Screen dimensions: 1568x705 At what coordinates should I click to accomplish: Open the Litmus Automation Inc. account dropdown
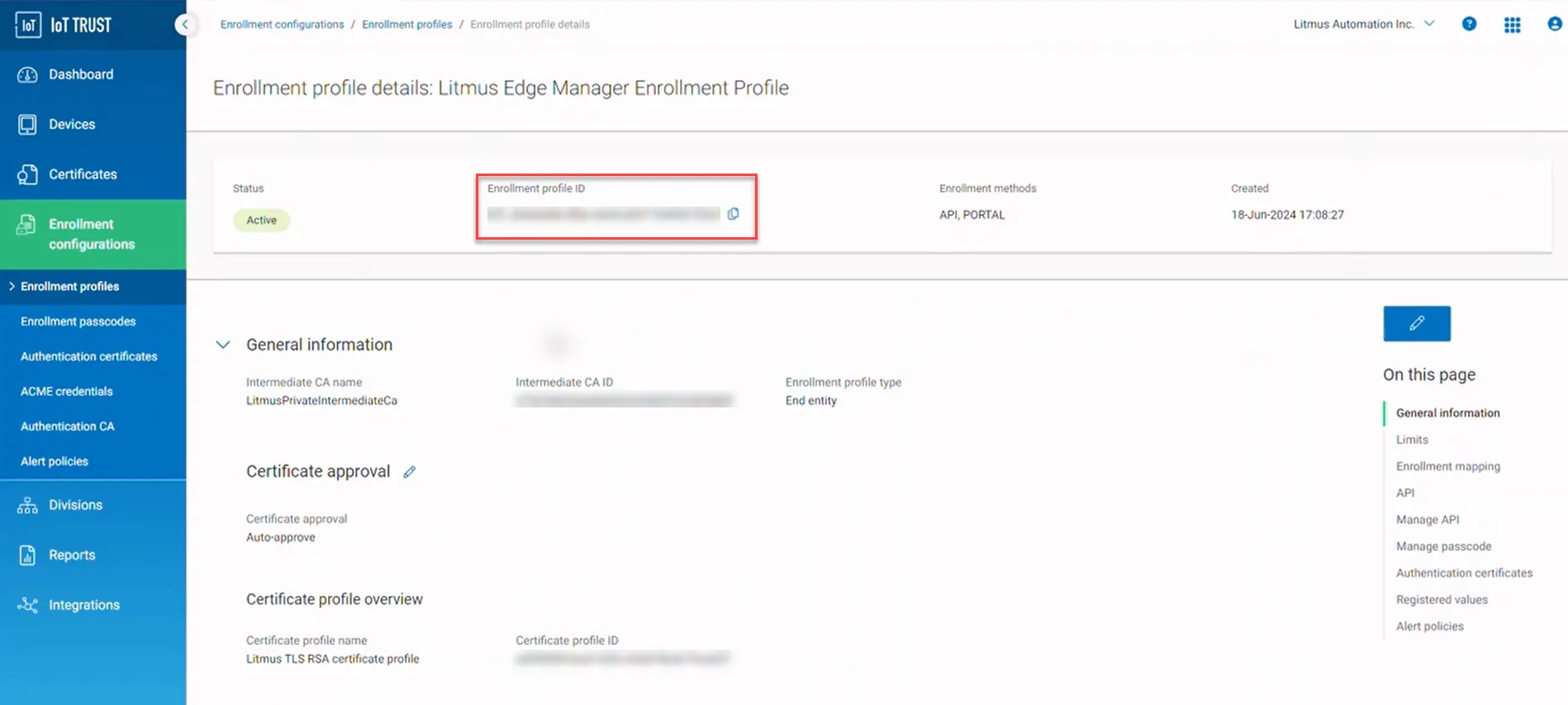[x=1364, y=24]
